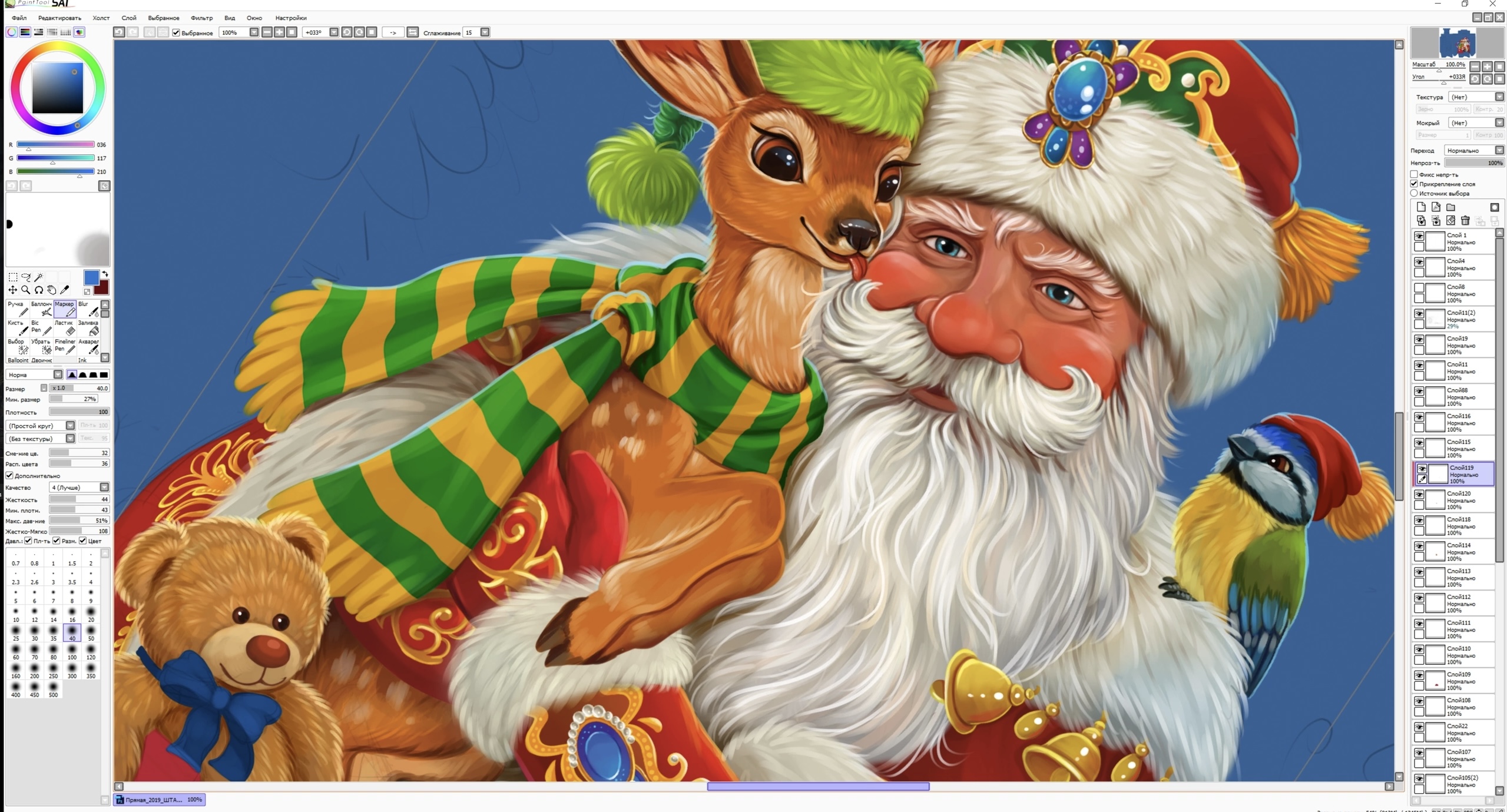Choose brush size preset 500
This screenshot has height=812, width=1507.
coord(53,690)
